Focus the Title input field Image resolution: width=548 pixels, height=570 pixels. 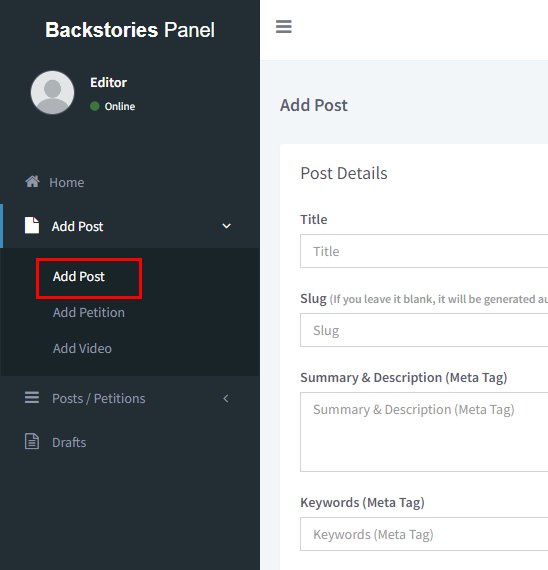click(x=424, y=251)
